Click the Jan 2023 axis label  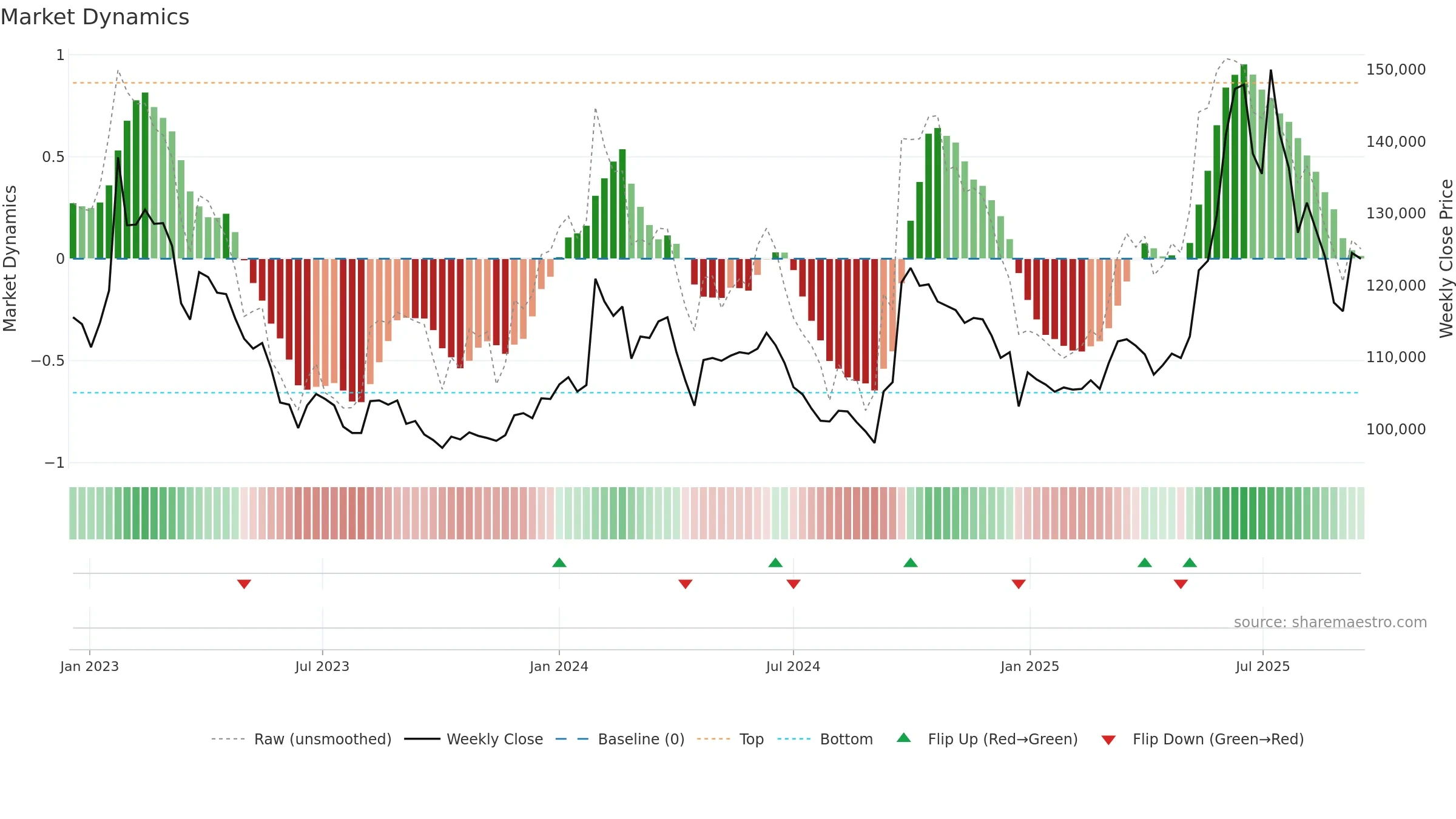[x=89, y=666]
